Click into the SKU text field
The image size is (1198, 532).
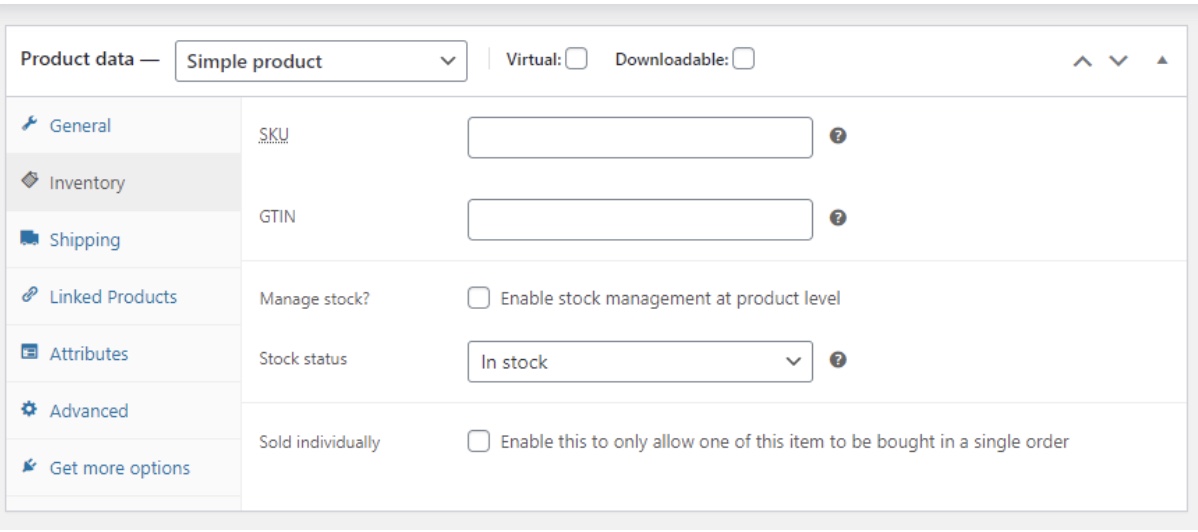coord(640,138)
